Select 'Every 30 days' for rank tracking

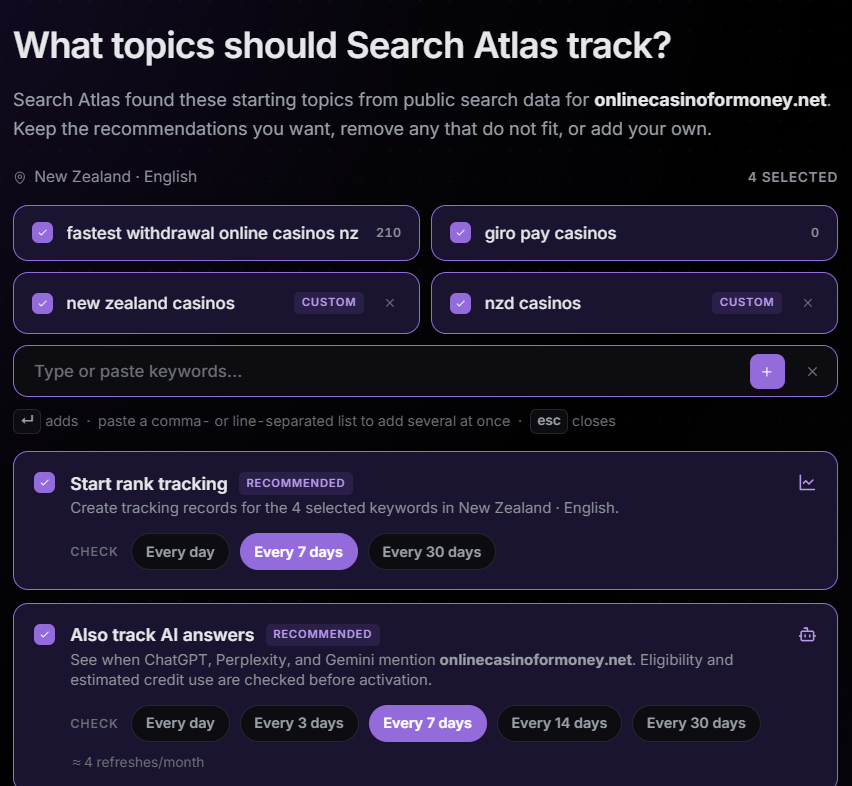[x=431, y=552]
